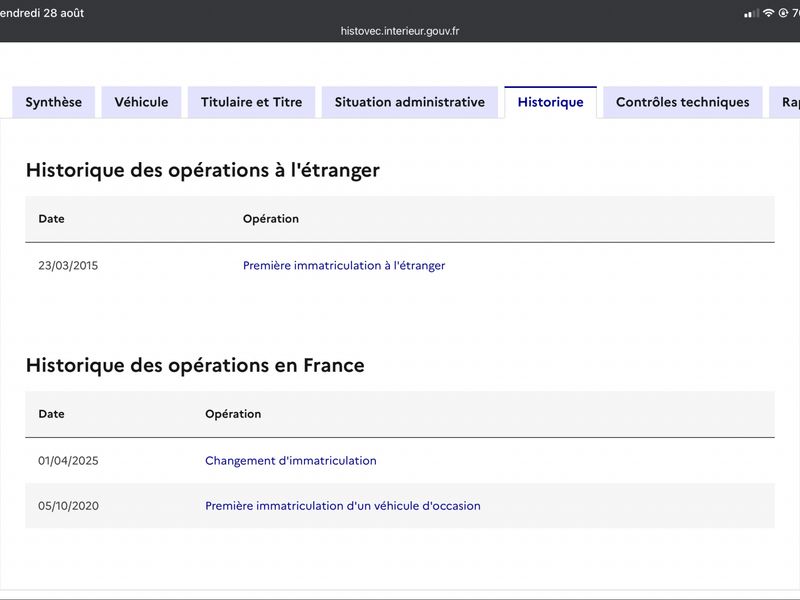This screenshot has width=800, height=600.
Task: Tap the histovec.interieur.gouv.fr address bar
Action: coord(400,31)
